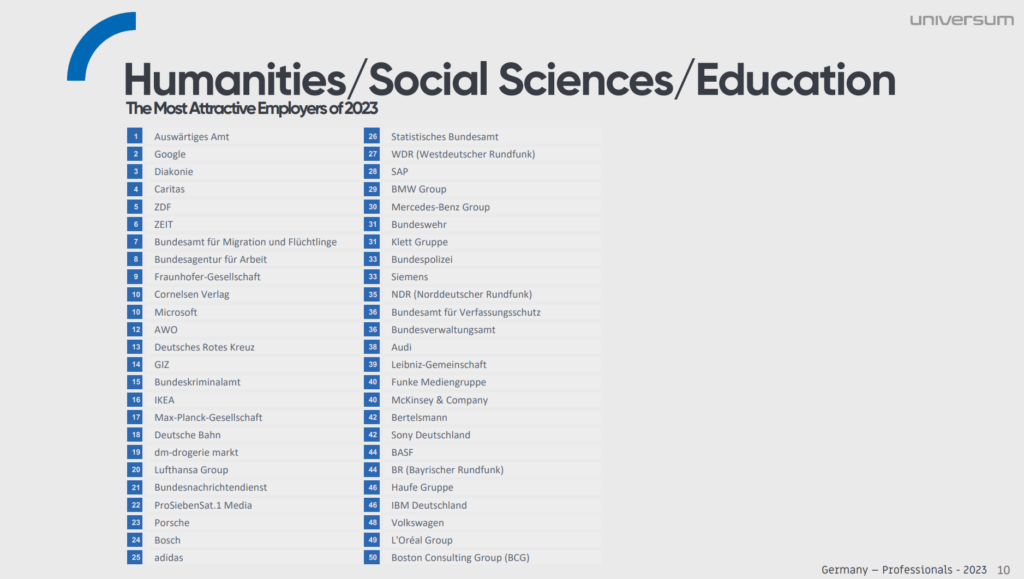Click the Most Attractive Employers of 2023 subtitle

click(251, 108)
